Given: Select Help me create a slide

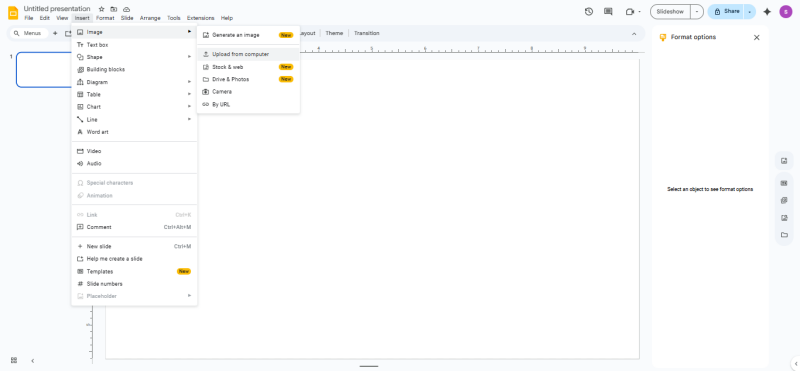Looking at the screenshot, I should pos(134,259).
